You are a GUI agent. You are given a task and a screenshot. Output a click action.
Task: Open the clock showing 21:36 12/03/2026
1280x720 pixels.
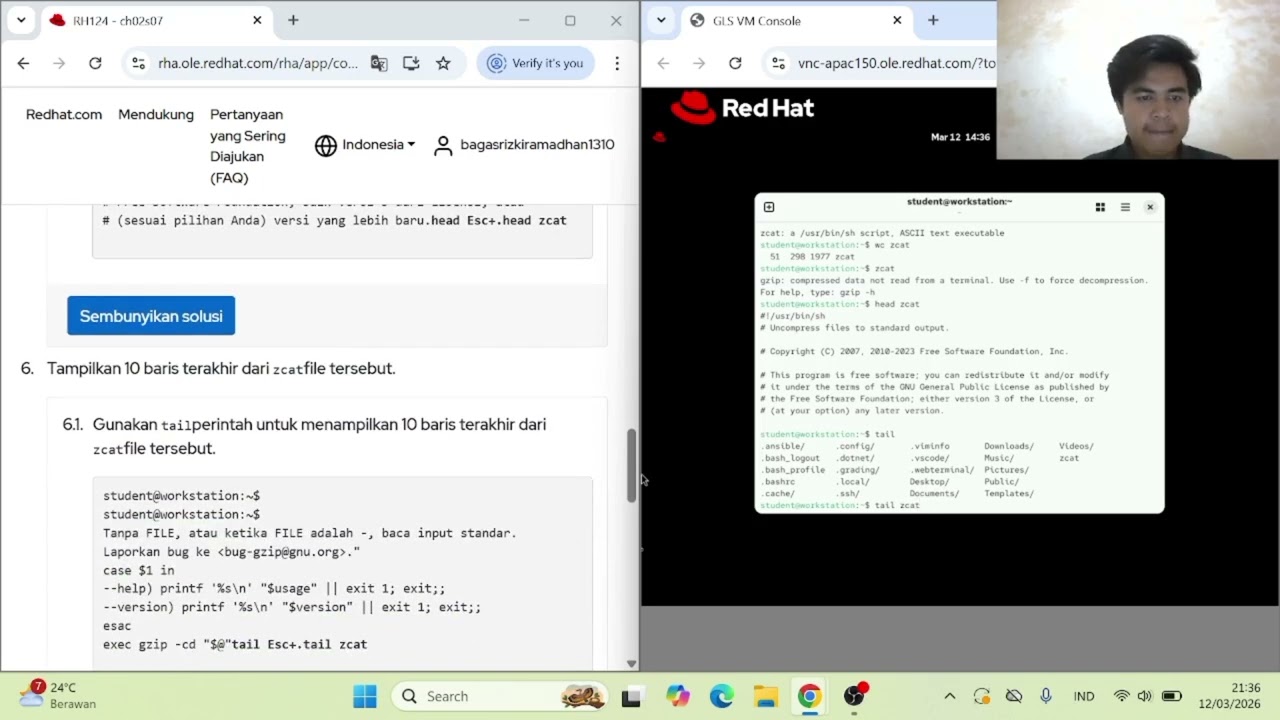click(x=1231, y=696)
